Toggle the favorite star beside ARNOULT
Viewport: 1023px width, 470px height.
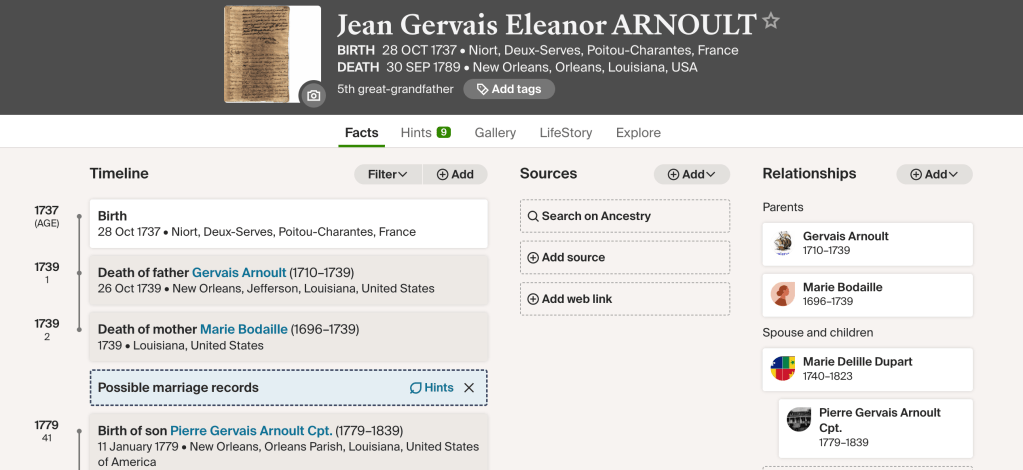click(x=771, y=21)
